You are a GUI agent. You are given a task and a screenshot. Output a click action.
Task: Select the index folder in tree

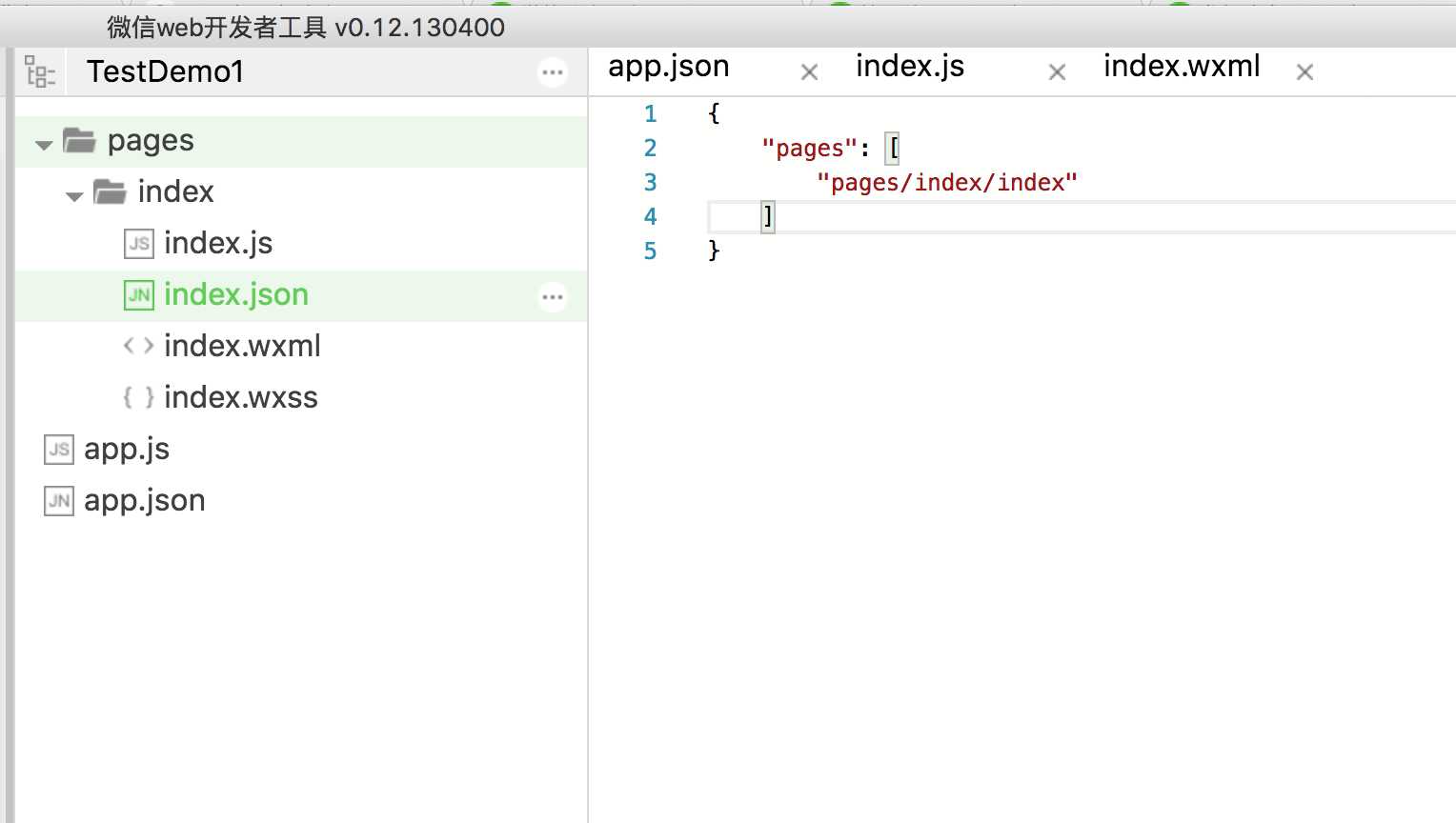point(301,193)
